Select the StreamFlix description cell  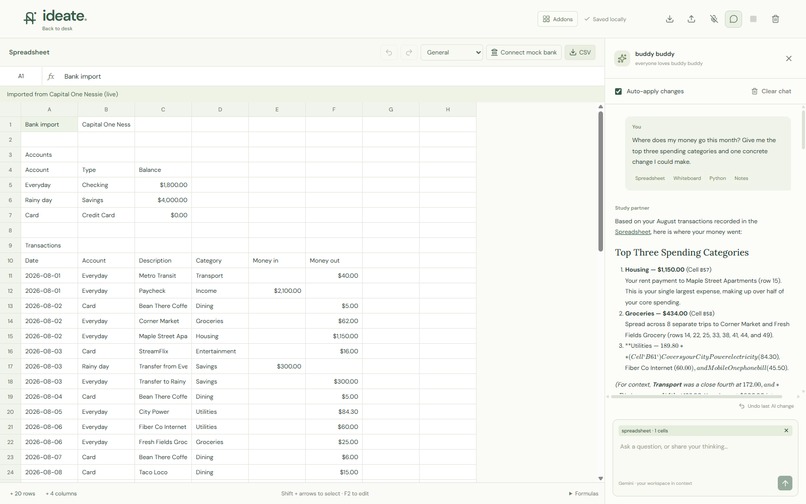coord(163,351)
